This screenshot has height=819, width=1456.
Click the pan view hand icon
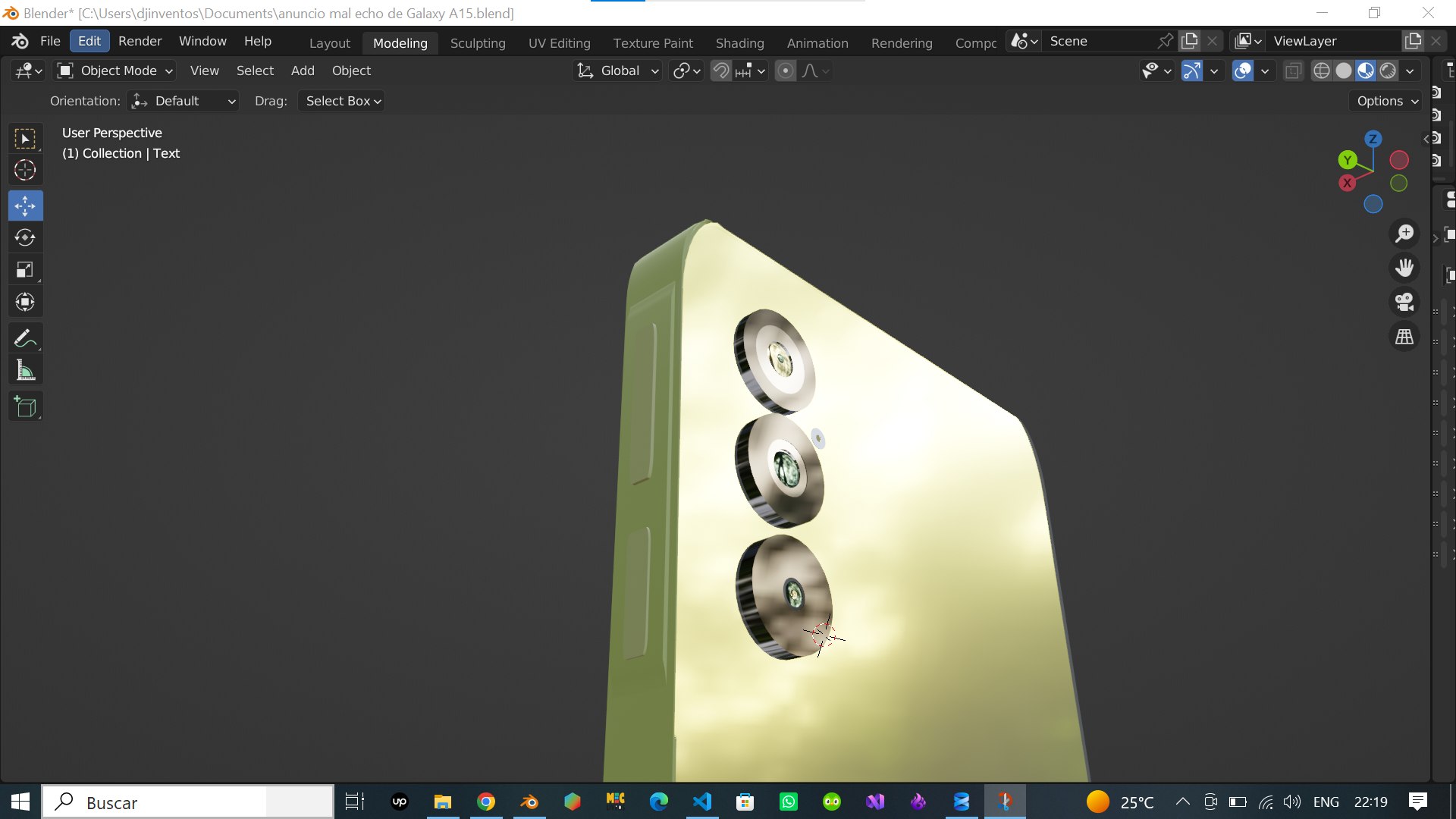point(1404,268)
